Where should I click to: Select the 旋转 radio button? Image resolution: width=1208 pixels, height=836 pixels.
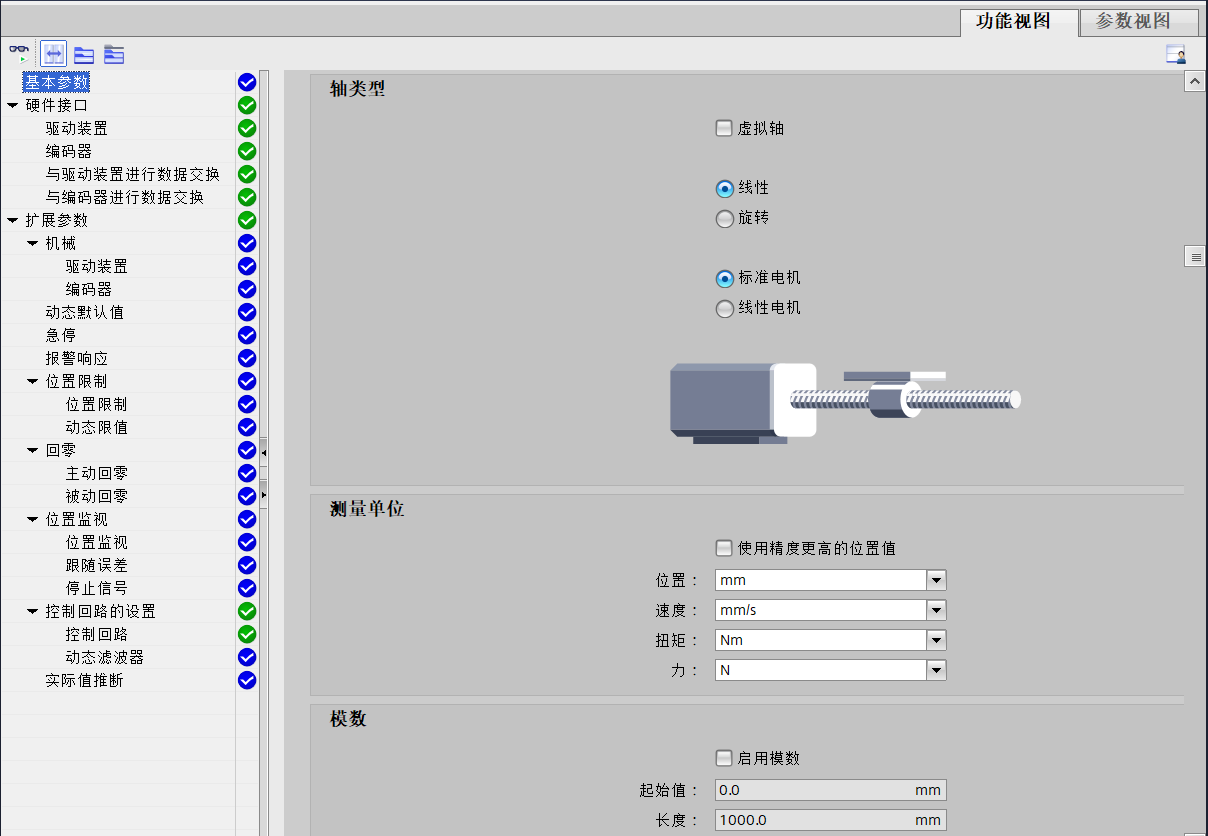pyautogui.click(x=723, y=218)
